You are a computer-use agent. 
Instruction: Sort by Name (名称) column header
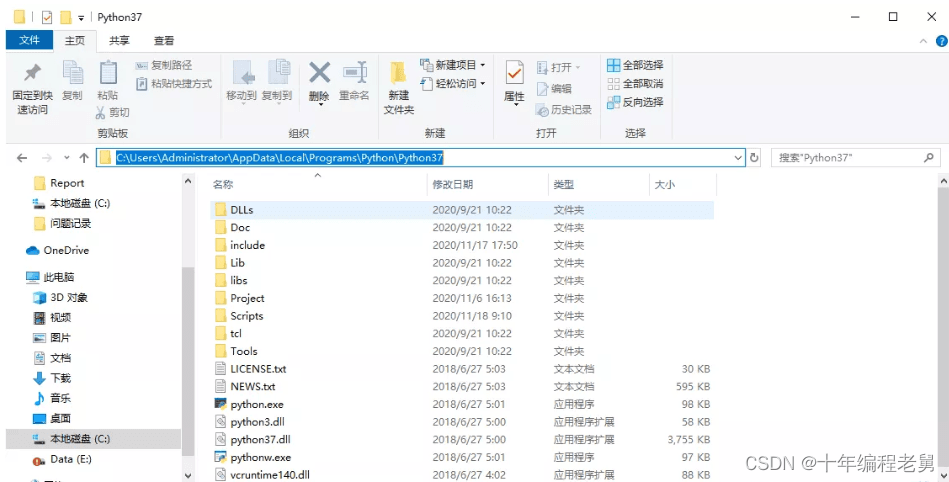click(223, 185)
